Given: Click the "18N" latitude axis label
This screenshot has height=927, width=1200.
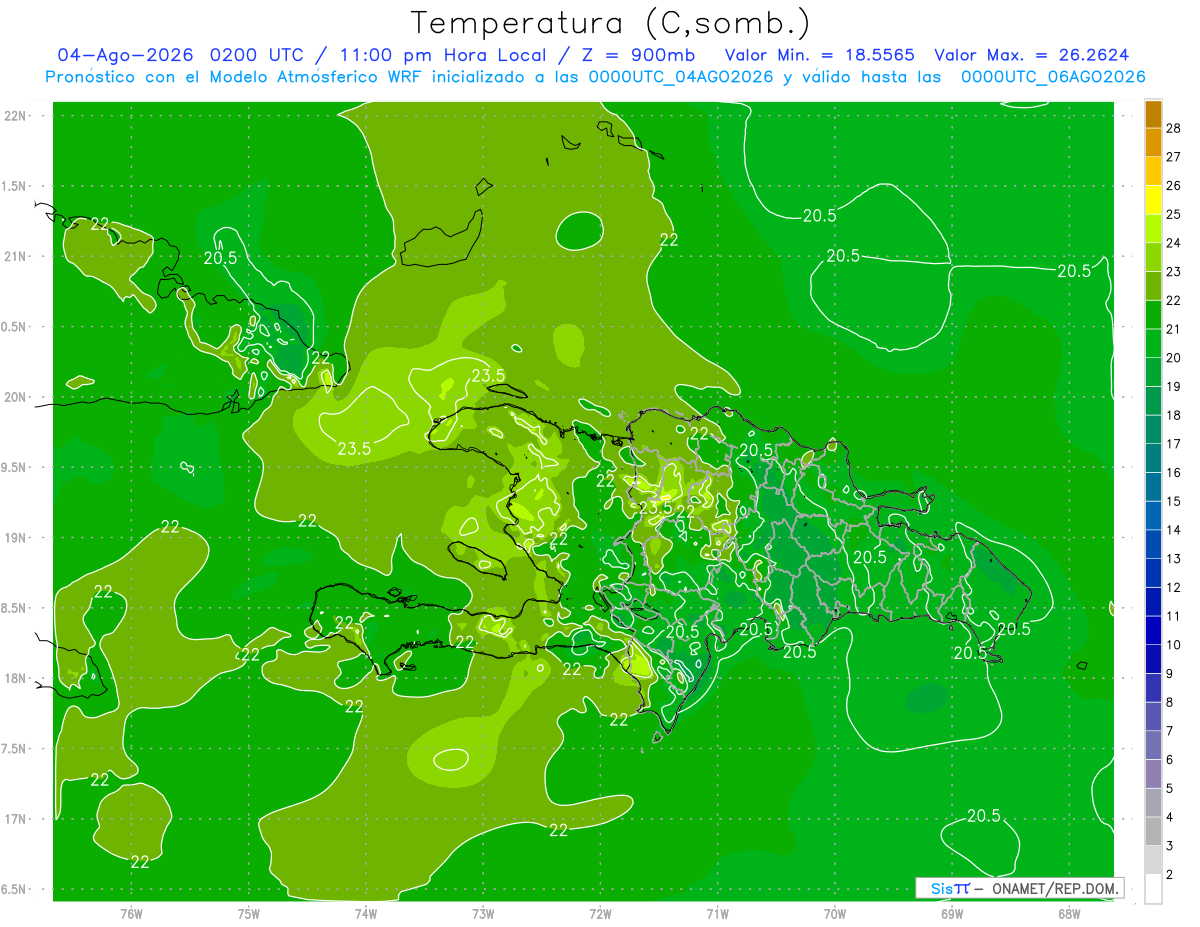Looking at the screenshot, I should (x=15, y=679).
